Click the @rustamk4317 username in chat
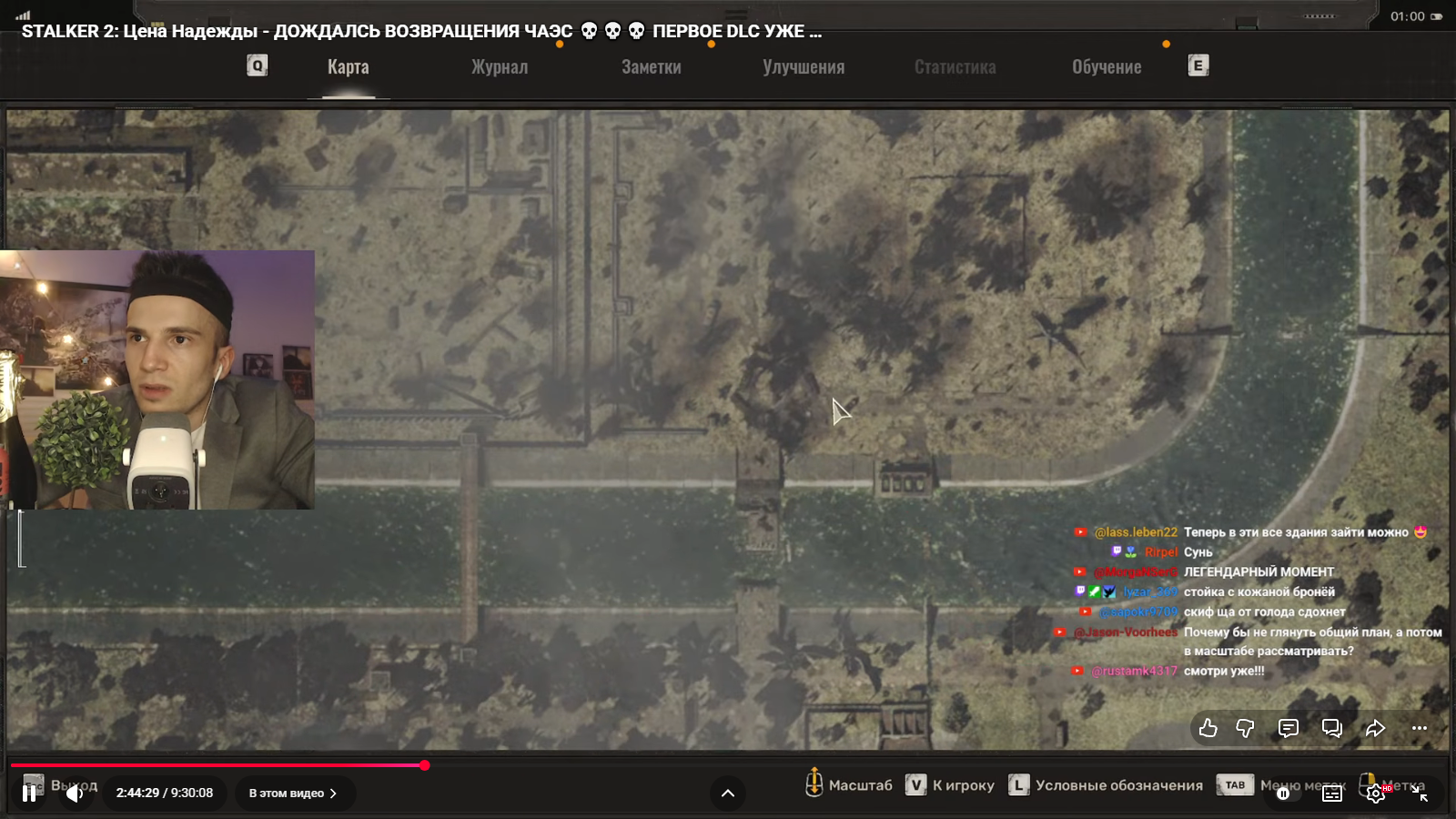 click(x=1134, y=672)
